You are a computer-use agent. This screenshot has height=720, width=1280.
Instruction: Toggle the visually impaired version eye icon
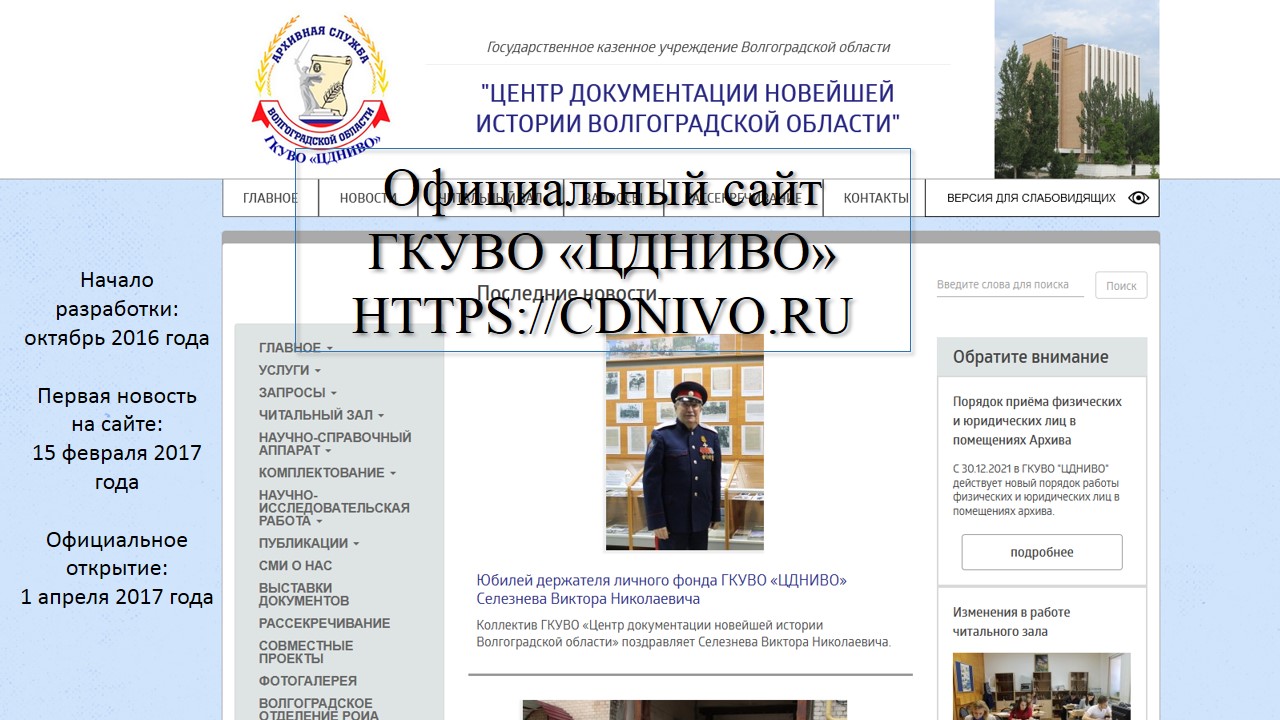1138,198
